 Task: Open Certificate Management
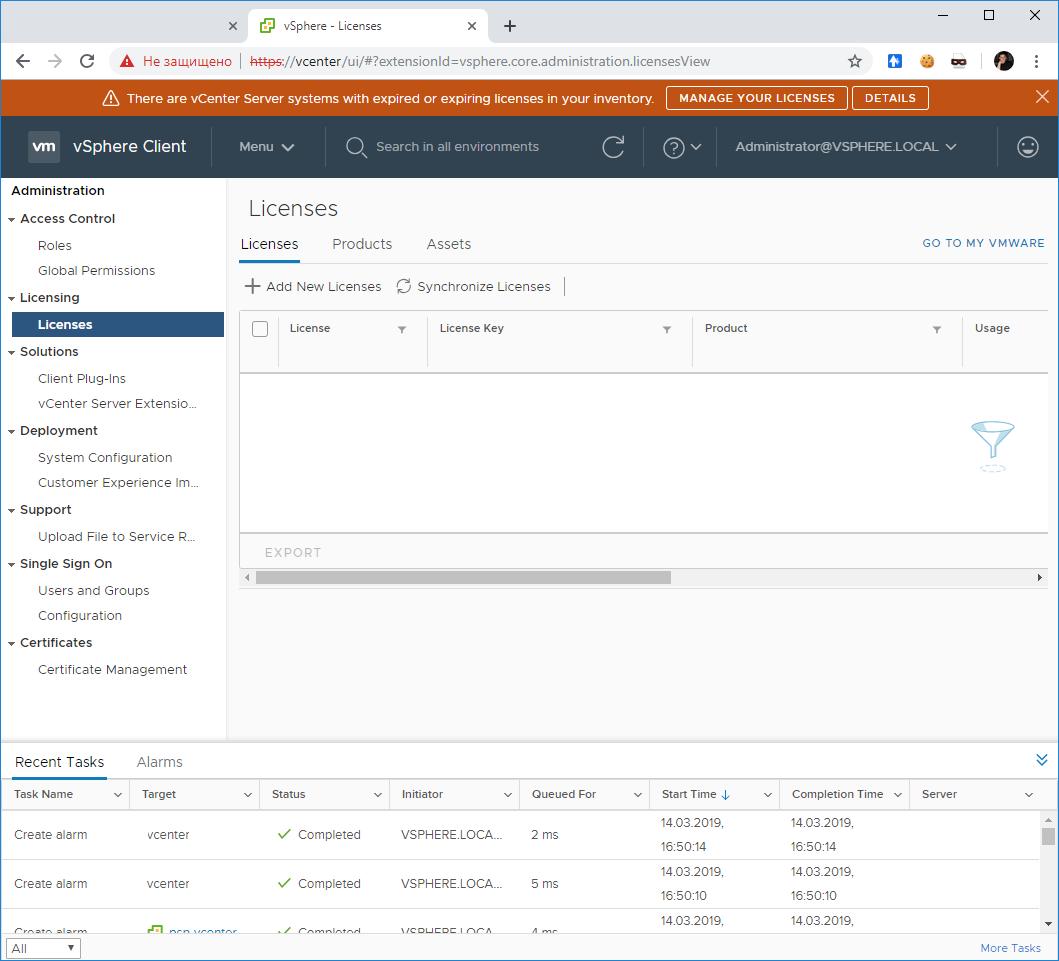tap(112, 670)
